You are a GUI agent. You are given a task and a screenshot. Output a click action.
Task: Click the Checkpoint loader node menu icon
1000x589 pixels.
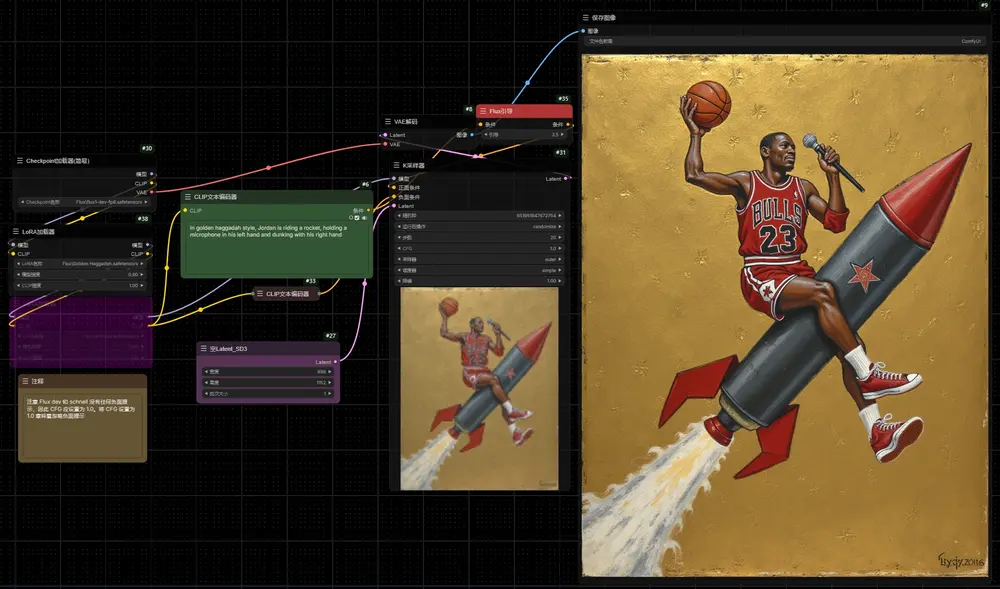click(20, 161)
